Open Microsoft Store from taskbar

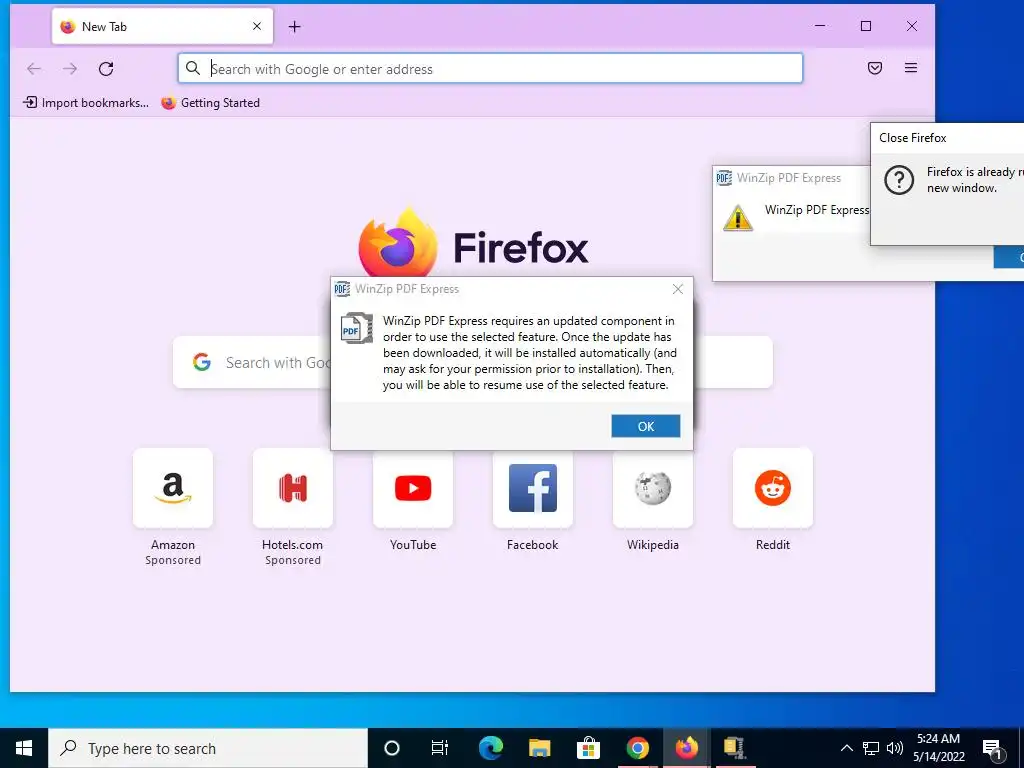tap(588, 748)
